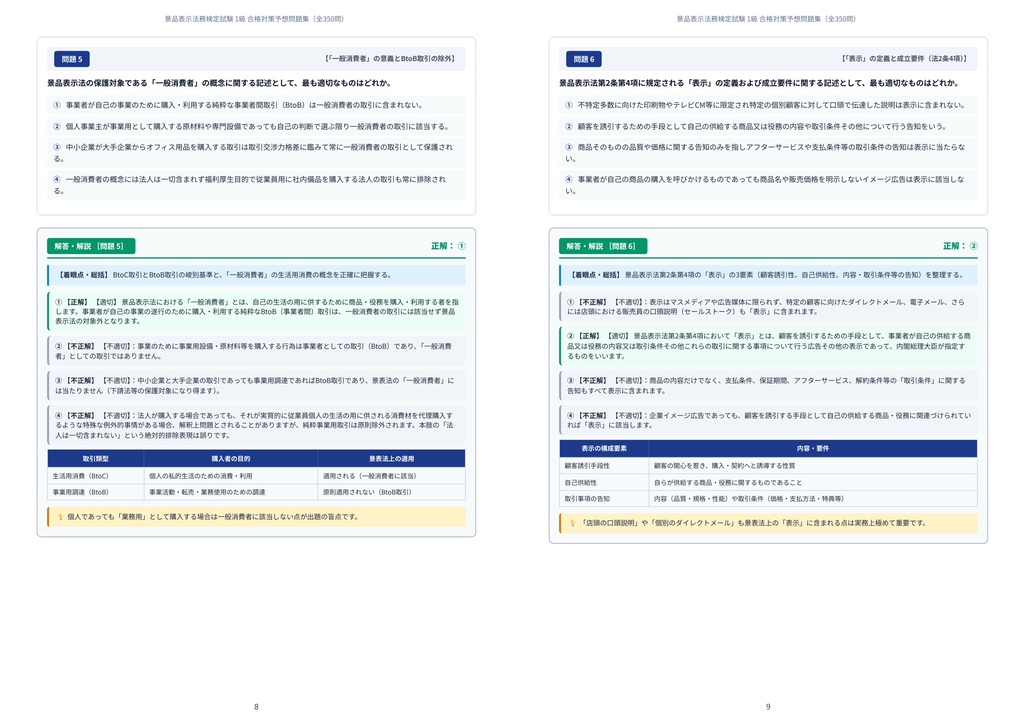Viewport: 1024px width, 724px height.
Task: Click cell 内容(品質・規格・性能)や取引条件
Action: tap(812, 499)
